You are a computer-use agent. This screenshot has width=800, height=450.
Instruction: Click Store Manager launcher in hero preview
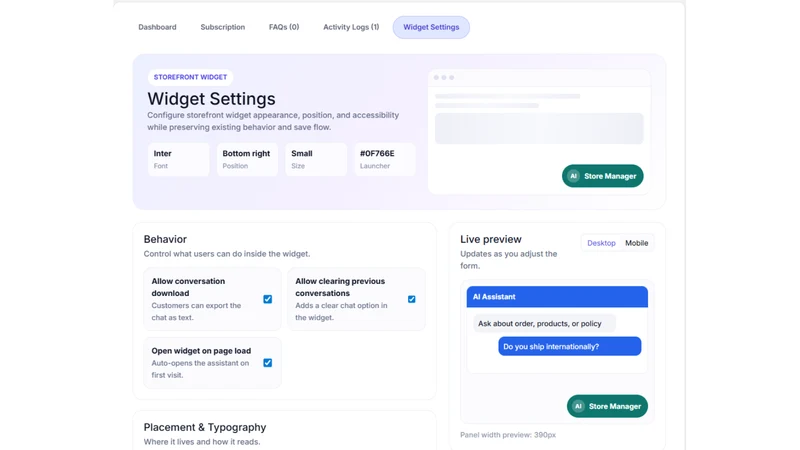(603, 176)
